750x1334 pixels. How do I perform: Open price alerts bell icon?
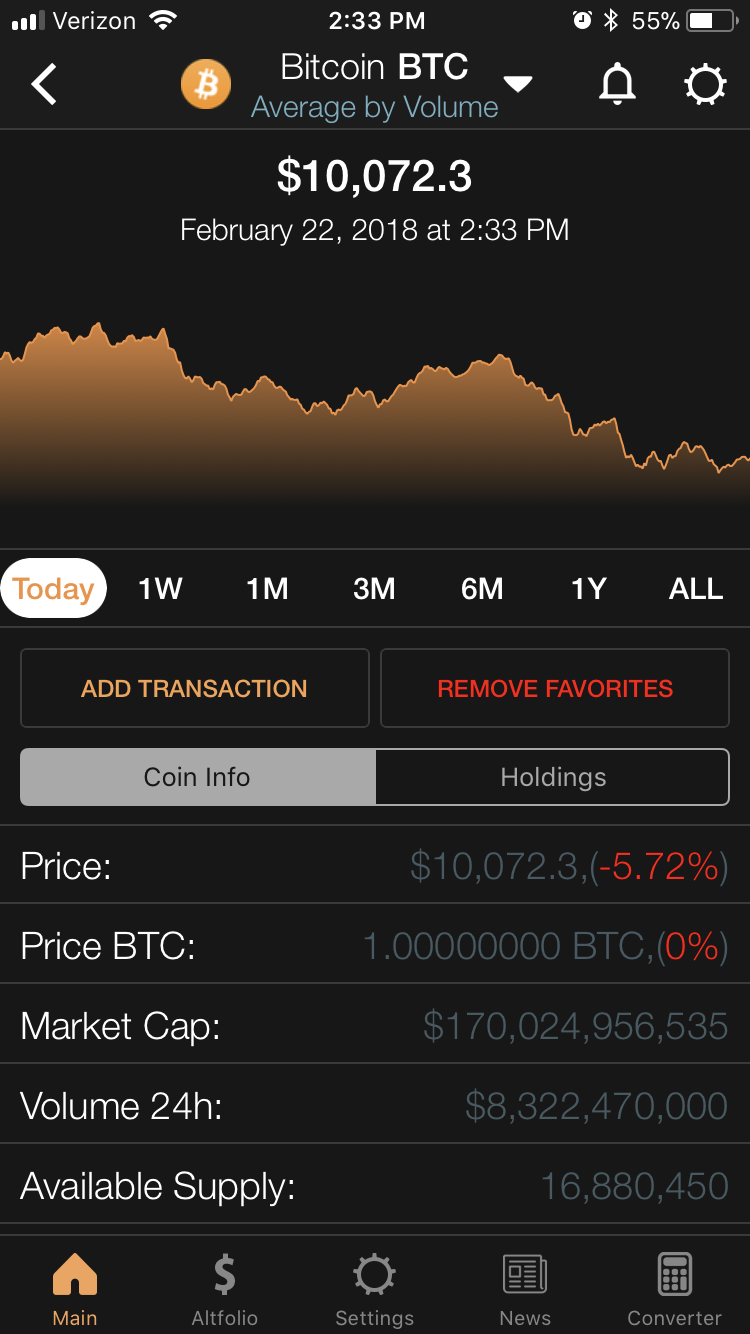click(617, 85)
